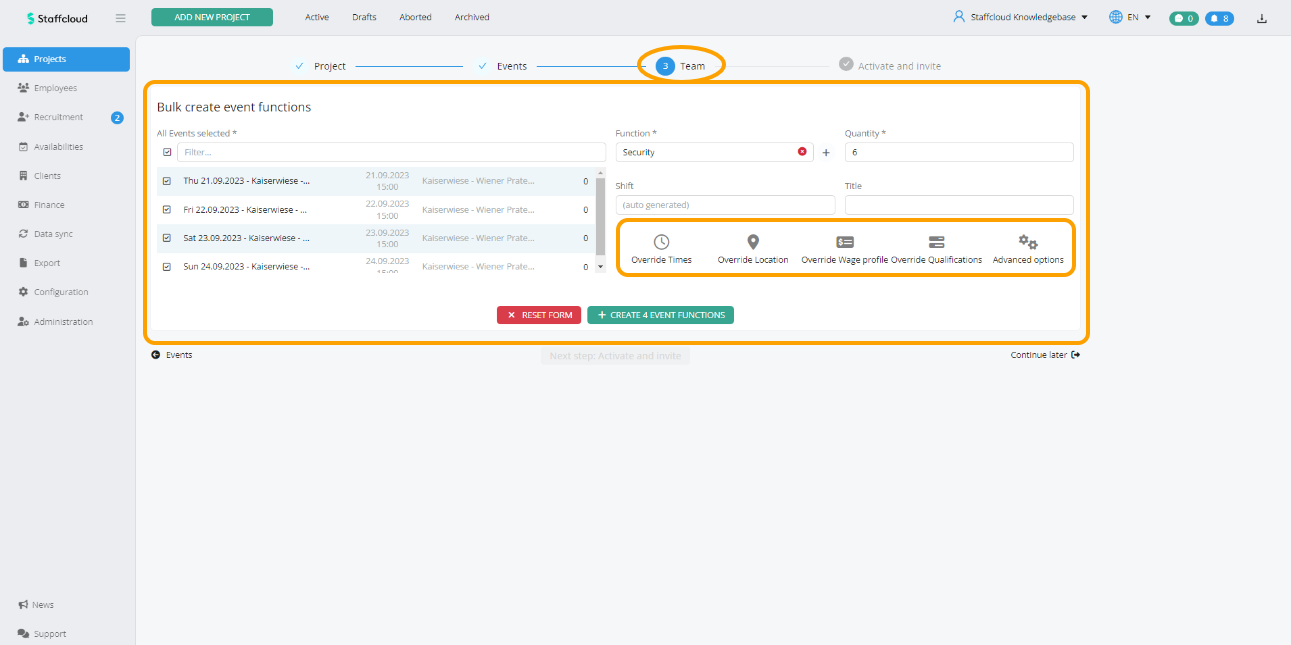Click Next step: Activate and invite button
The width and height of the screenshot is (1291, 645).
[615, 356]
